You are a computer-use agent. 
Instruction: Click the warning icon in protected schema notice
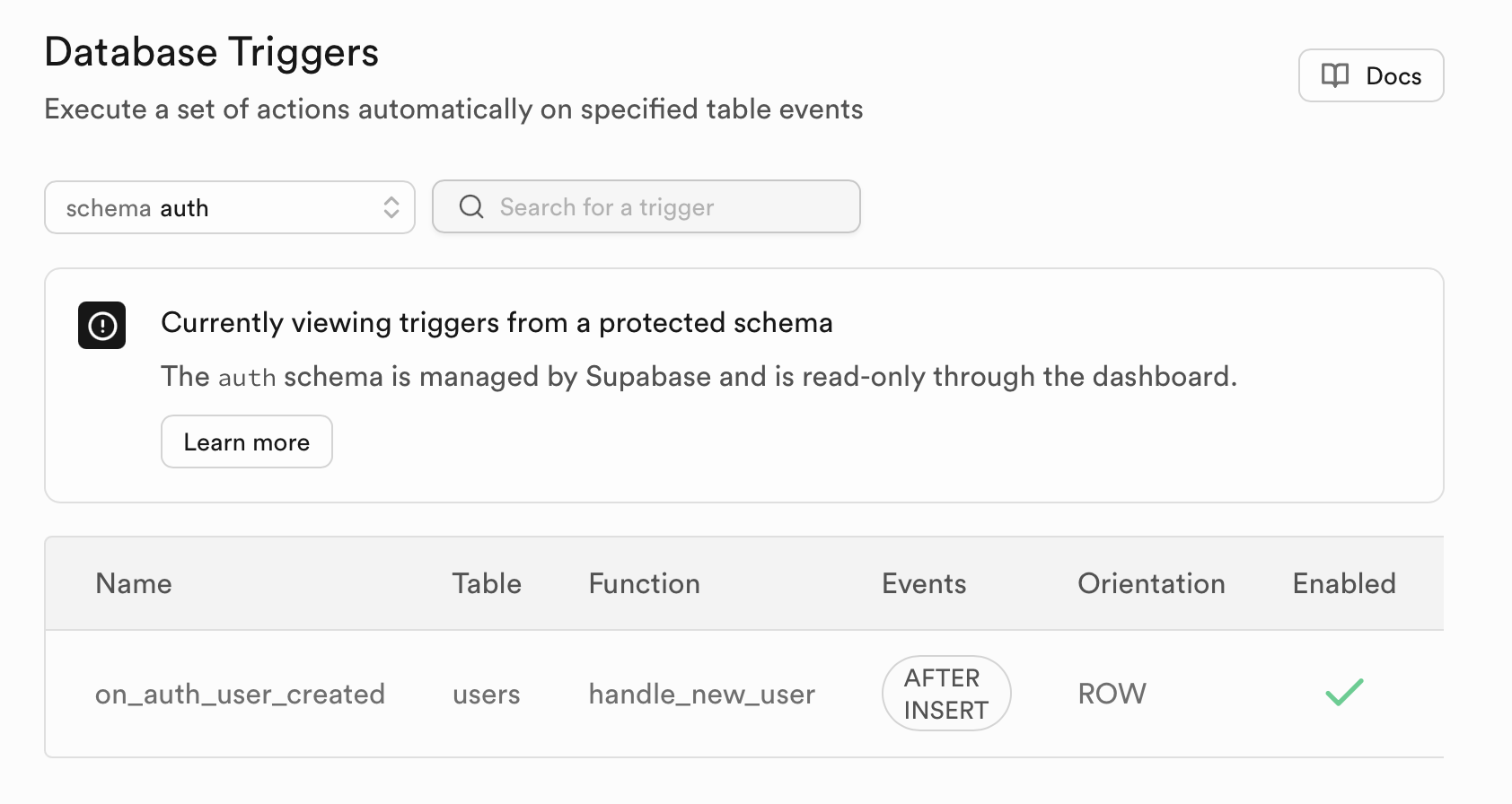tap(101, 325)
